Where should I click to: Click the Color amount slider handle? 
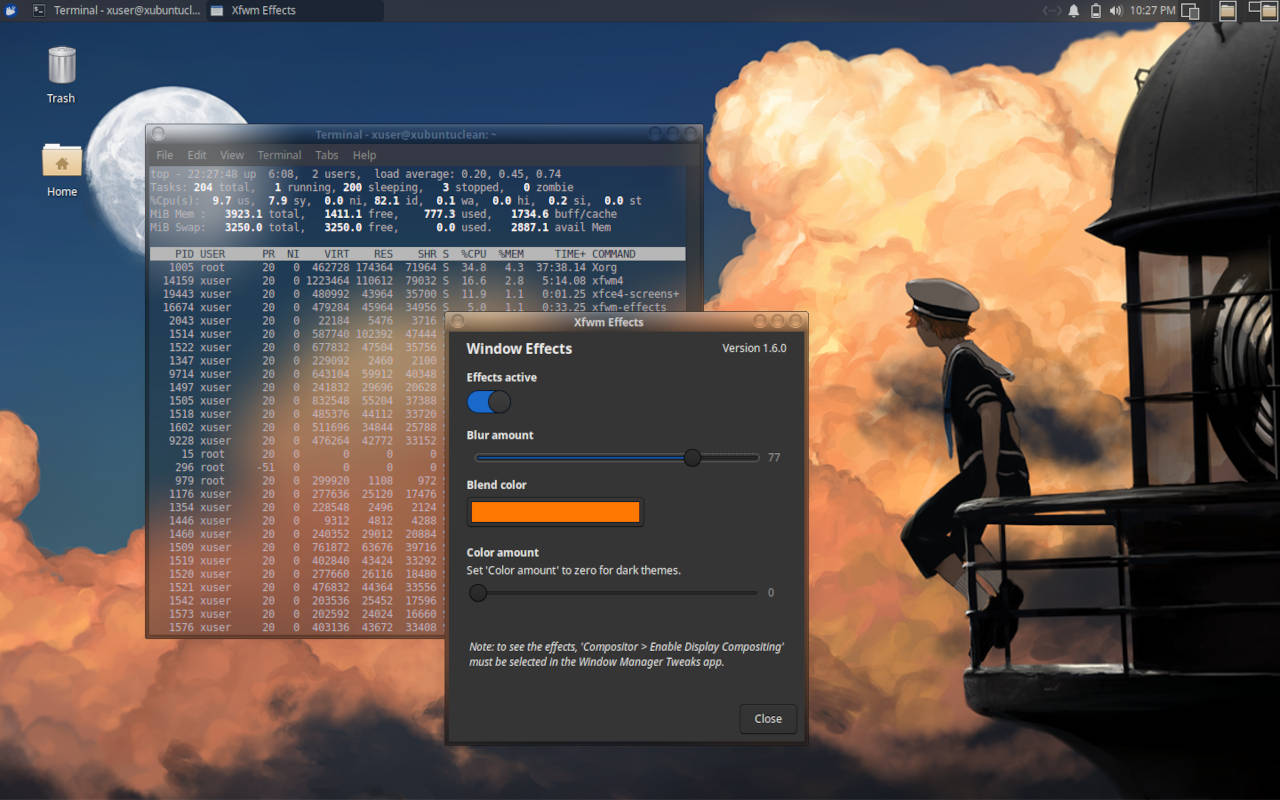click(478, 592)
